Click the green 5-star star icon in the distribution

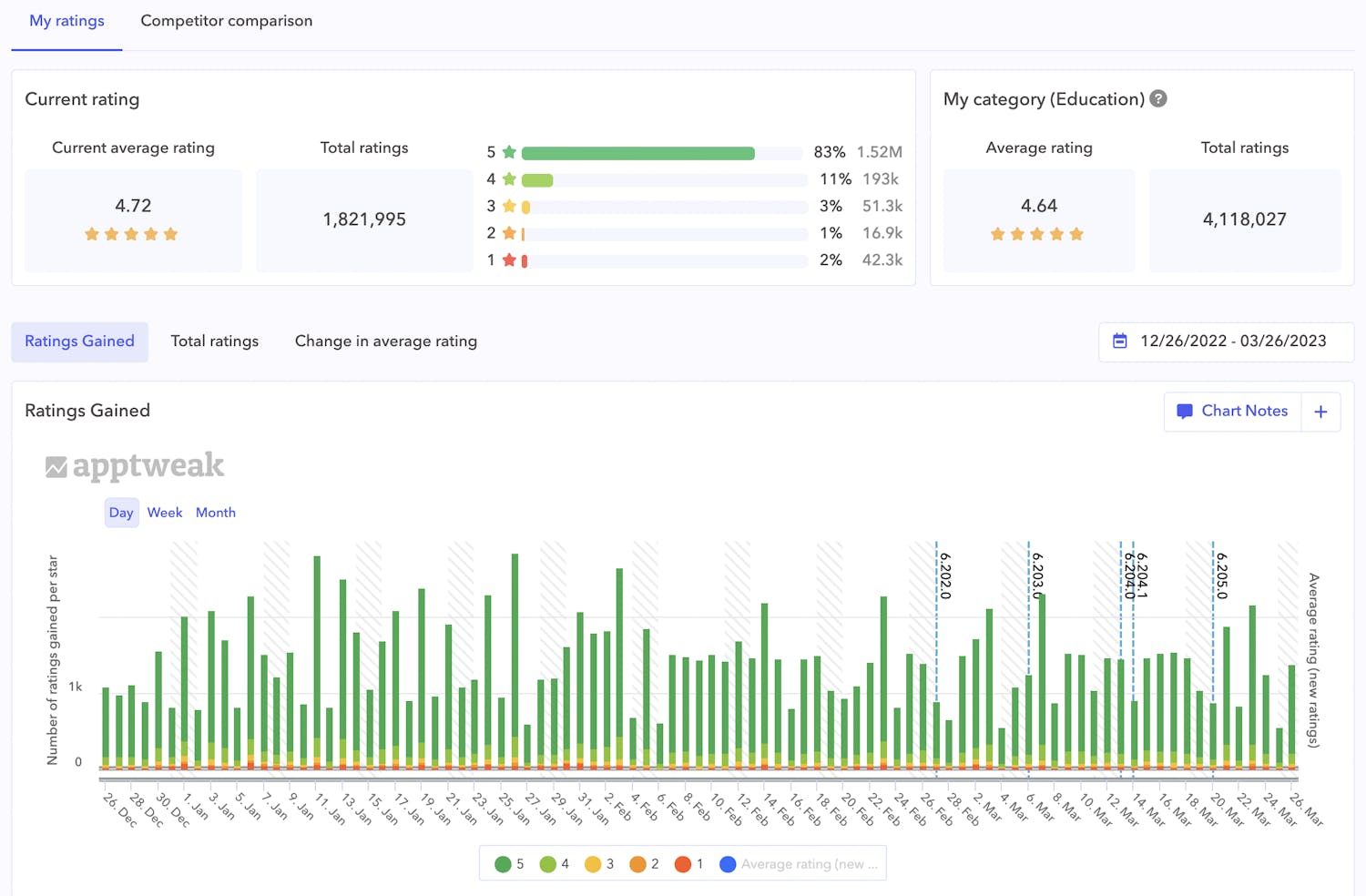coord(509,152)
